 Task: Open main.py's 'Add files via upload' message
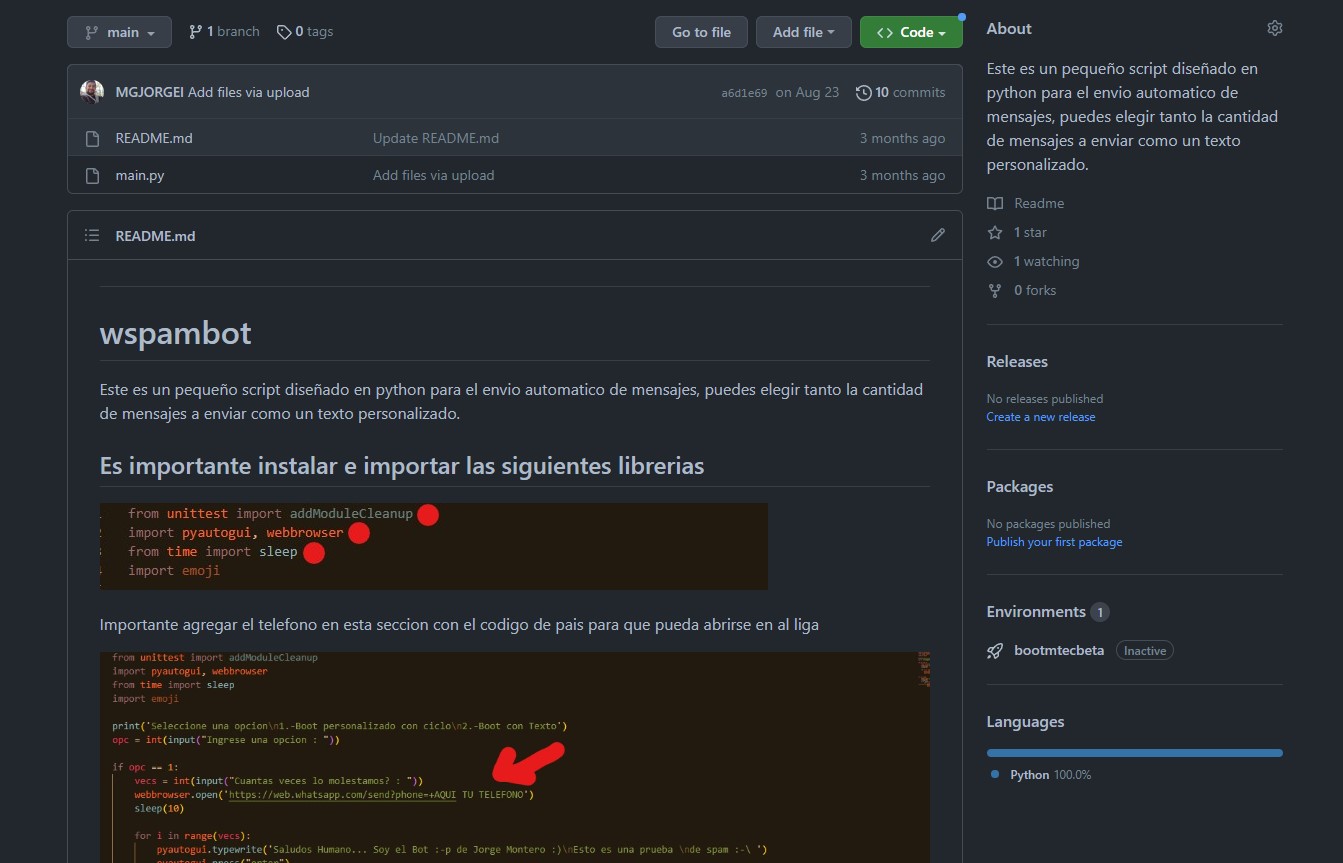[x=434, y=175]
